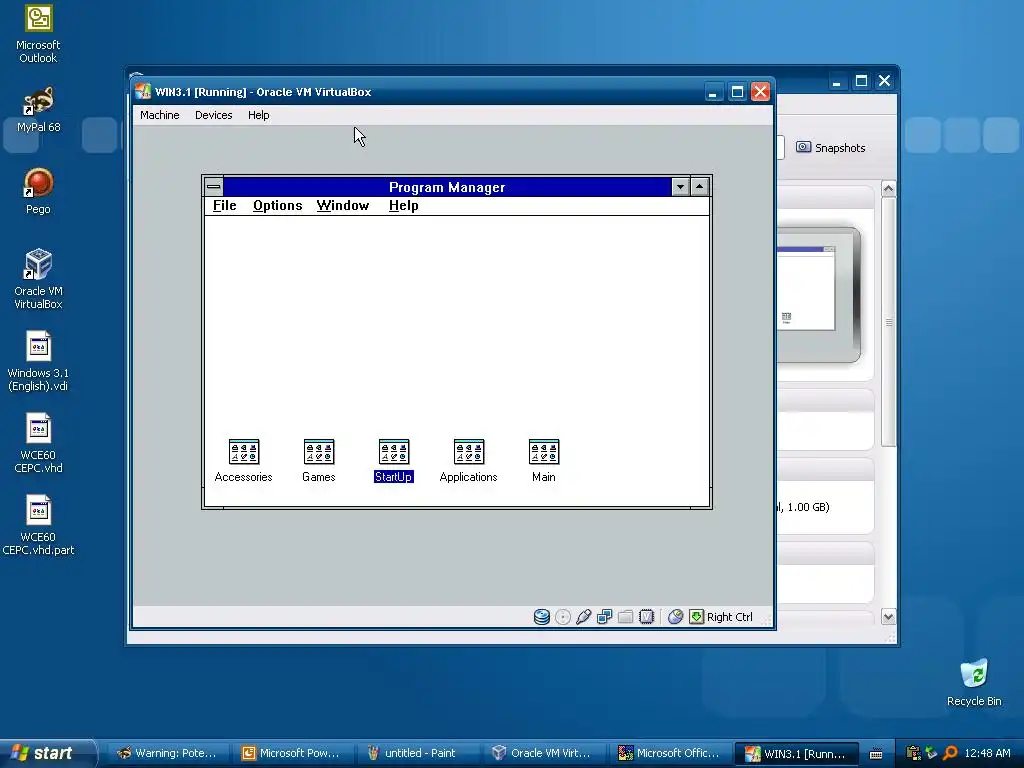Click the virtualization CPU chip status icon
Image resolution: width=1024 pixels, height=768 pixels.
[x=646, y=616]
